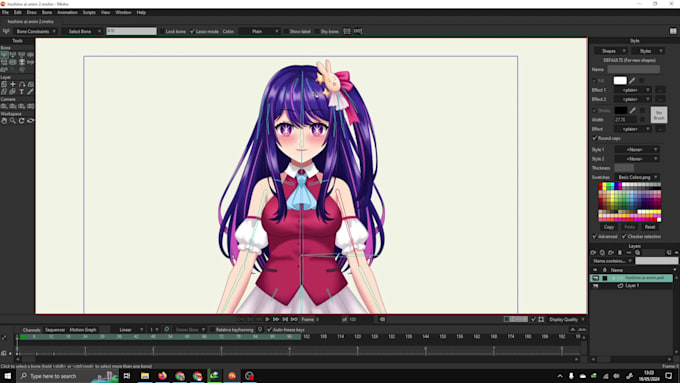Click the white Fill color swatch
Image resolution: width=680 pixels, height=383 pixels.
620,80
